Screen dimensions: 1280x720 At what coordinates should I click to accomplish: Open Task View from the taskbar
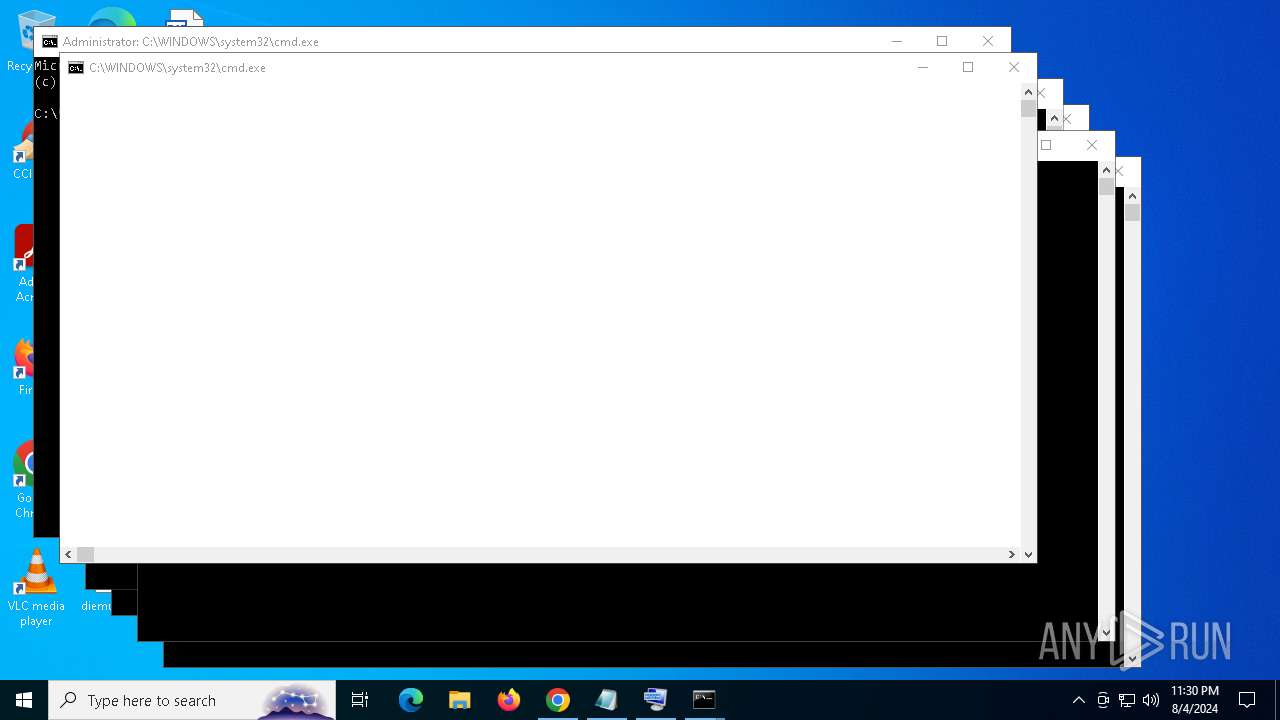point(360,700)
